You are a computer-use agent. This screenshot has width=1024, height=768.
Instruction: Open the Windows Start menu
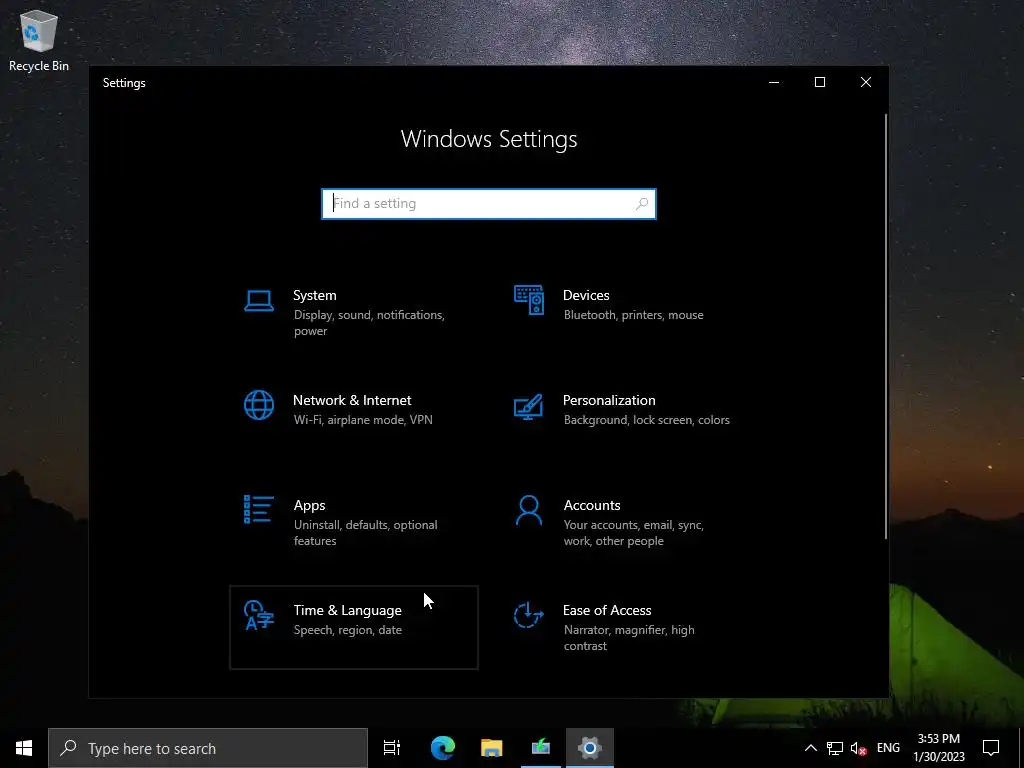pos(24,748)
